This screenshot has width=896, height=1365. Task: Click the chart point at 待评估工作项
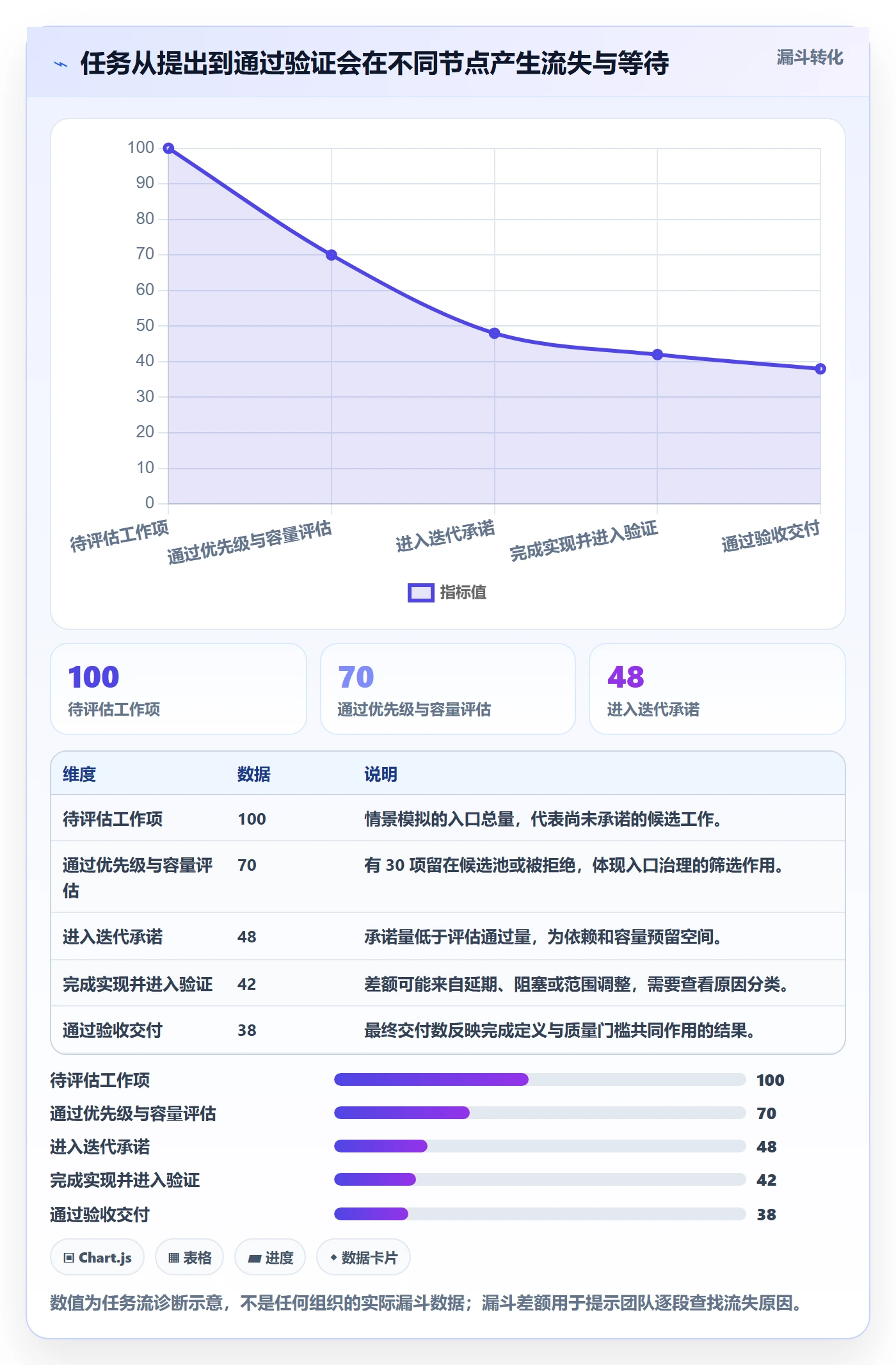tap(168, 149)
